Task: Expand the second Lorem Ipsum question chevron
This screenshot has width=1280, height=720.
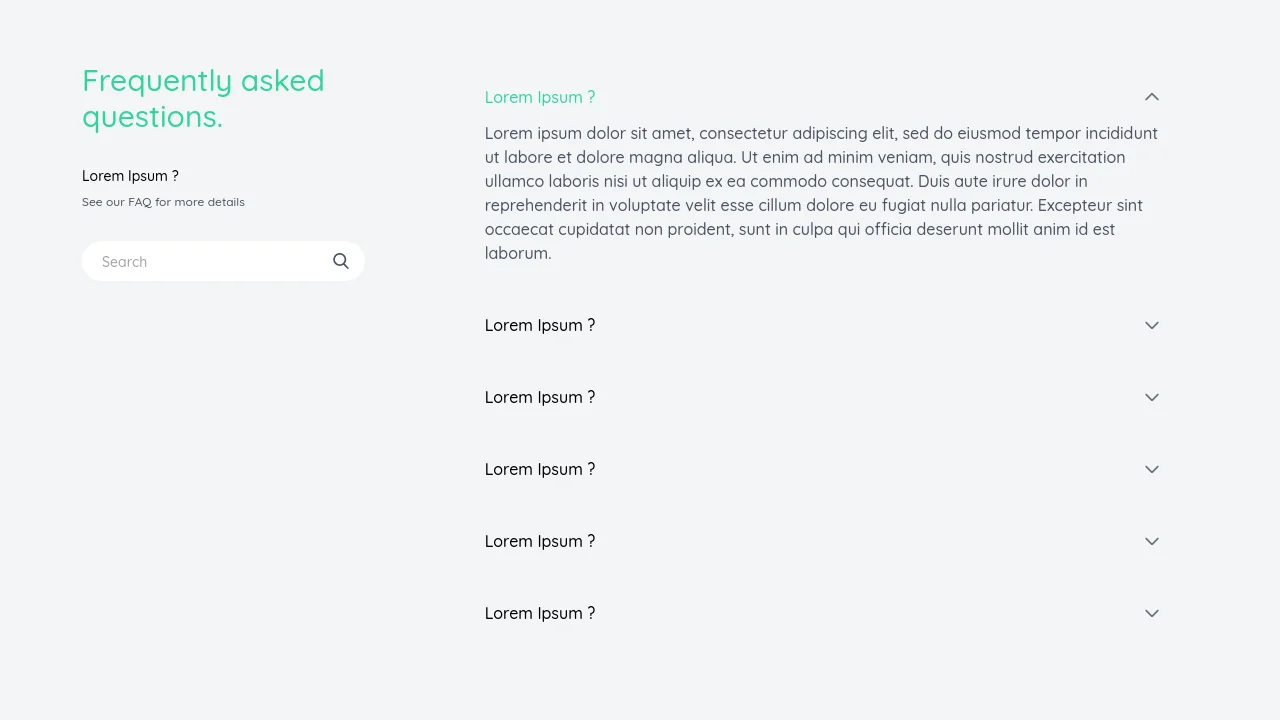Action: click(1151, 325)
